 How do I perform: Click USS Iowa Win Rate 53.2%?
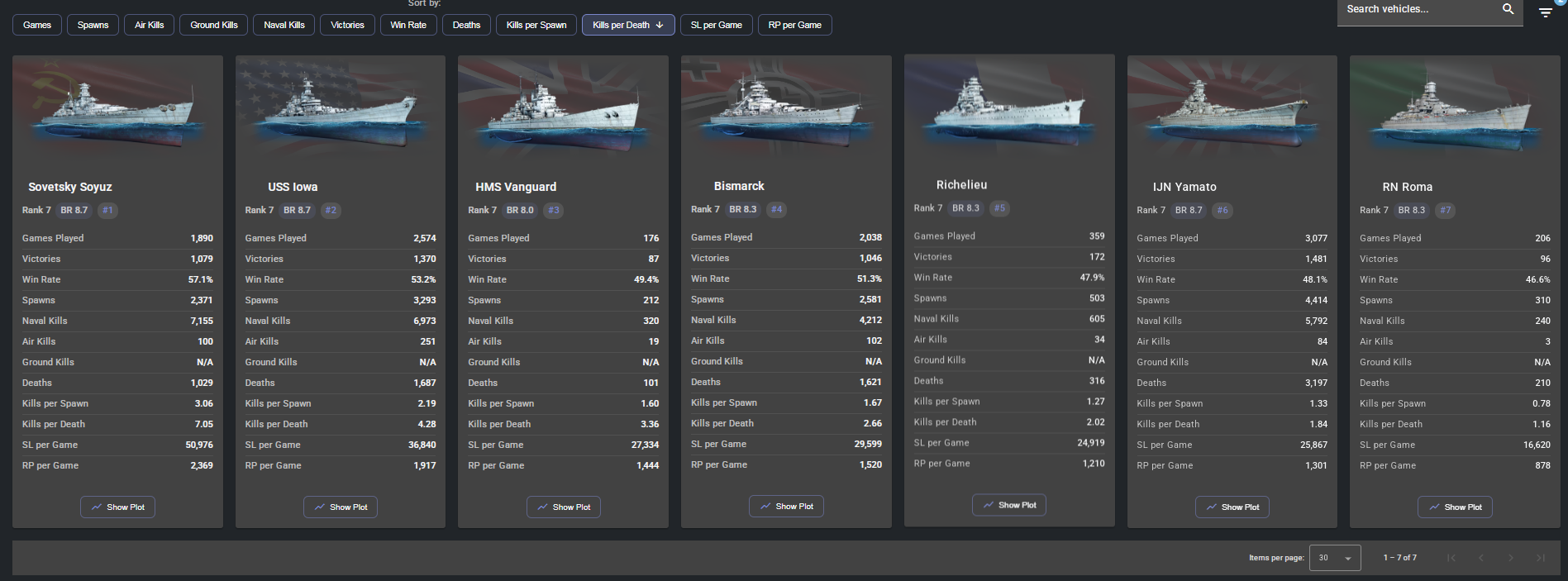423,279
